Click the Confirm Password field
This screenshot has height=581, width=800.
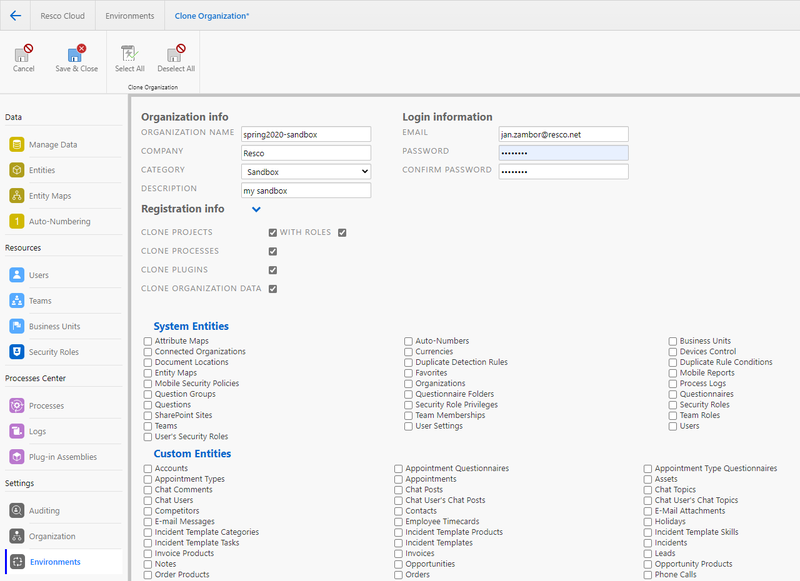[x=563, y=171]
